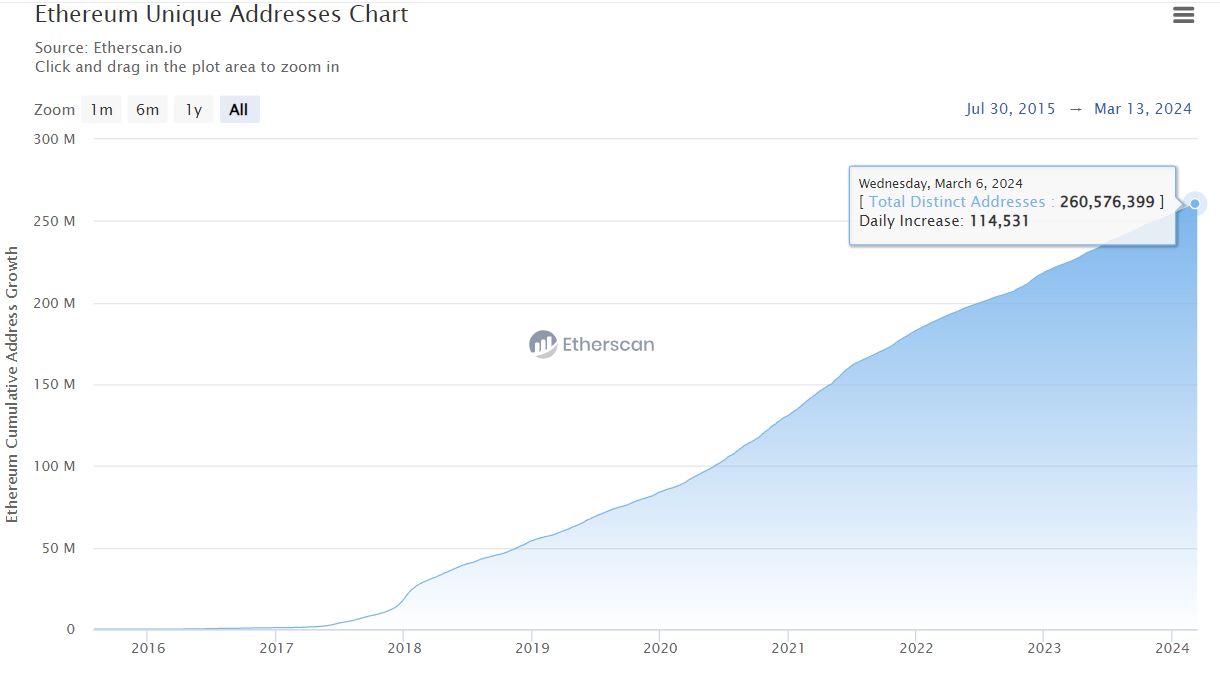Image resolution: width=1220 pixels, height=679 pixels.
Task: Click the 2019 x-axis label
Action: click(x=531, y=647)
